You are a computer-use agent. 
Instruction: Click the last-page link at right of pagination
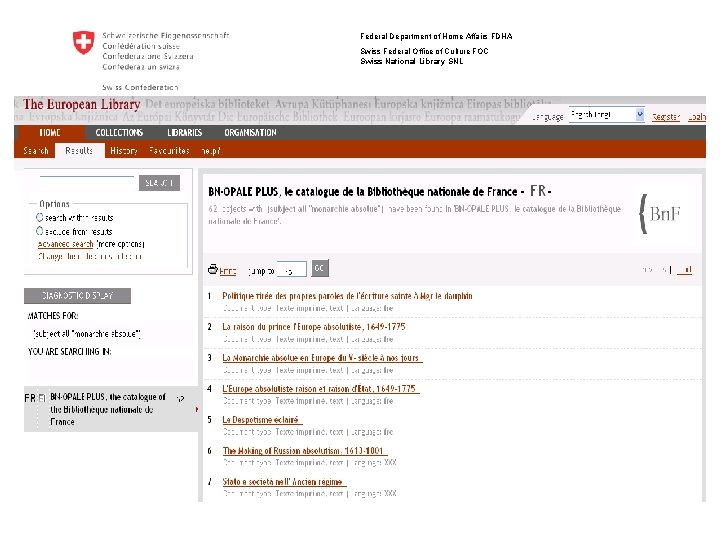point(684,270)
